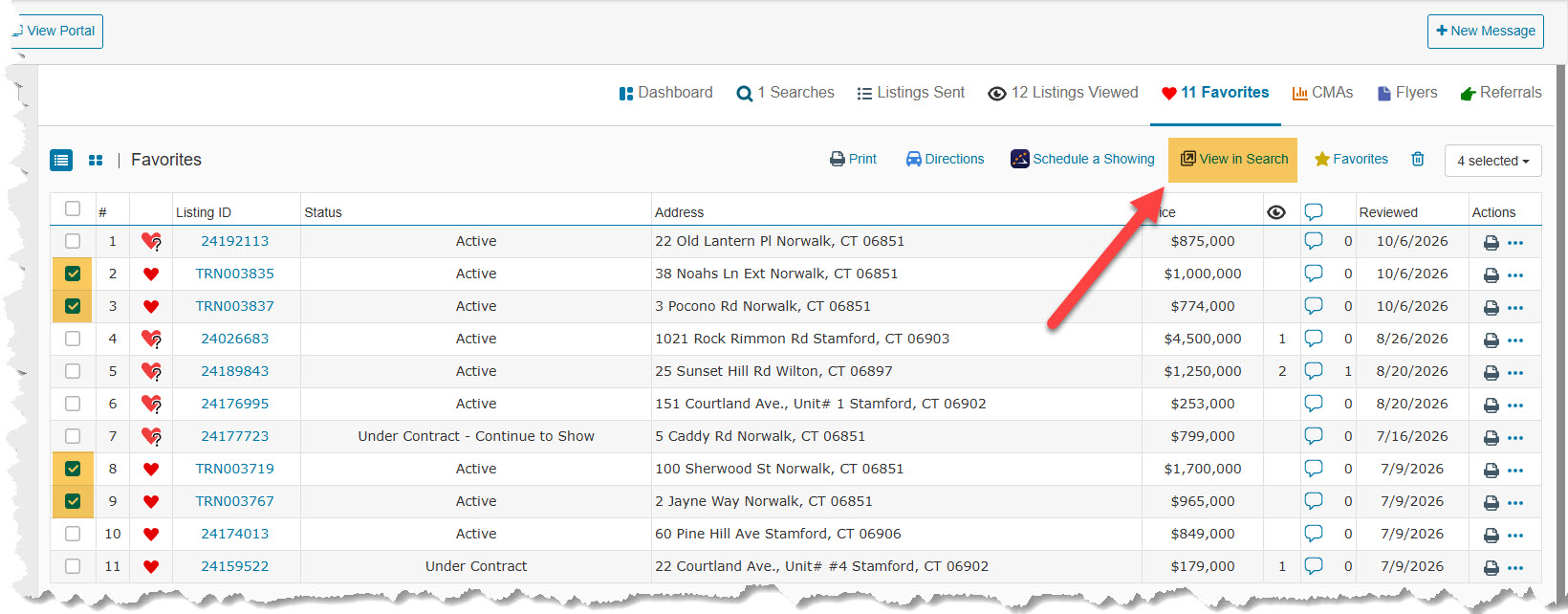Click print icon for listing 24192113
The width and height of the screenshot is (1568, 614).
[x=1491, y=242]
